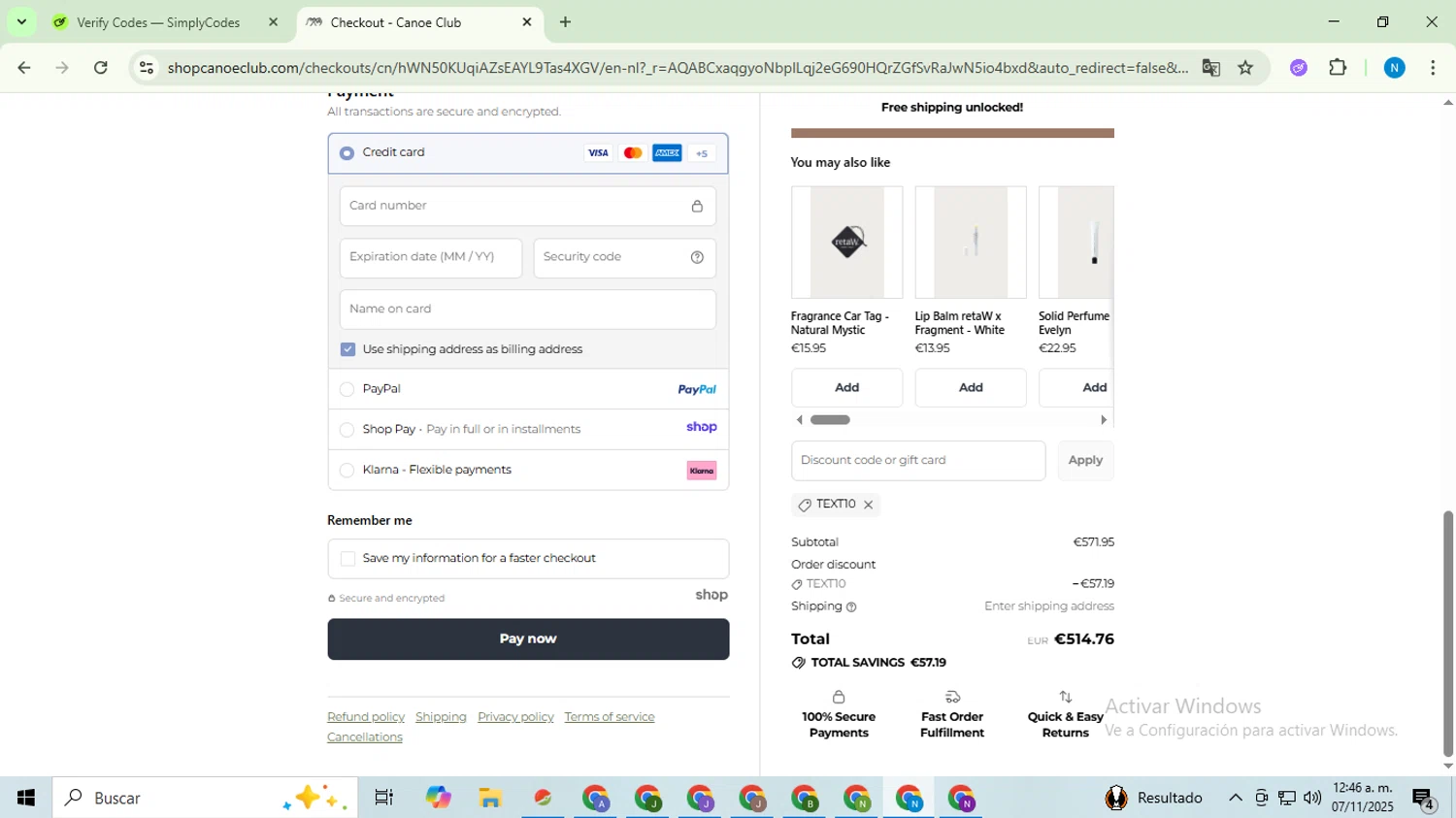The height and width of the screenshot is (818, 1456).
Task: Click recommendations carousel right arrow
Action: [1104, 420]
